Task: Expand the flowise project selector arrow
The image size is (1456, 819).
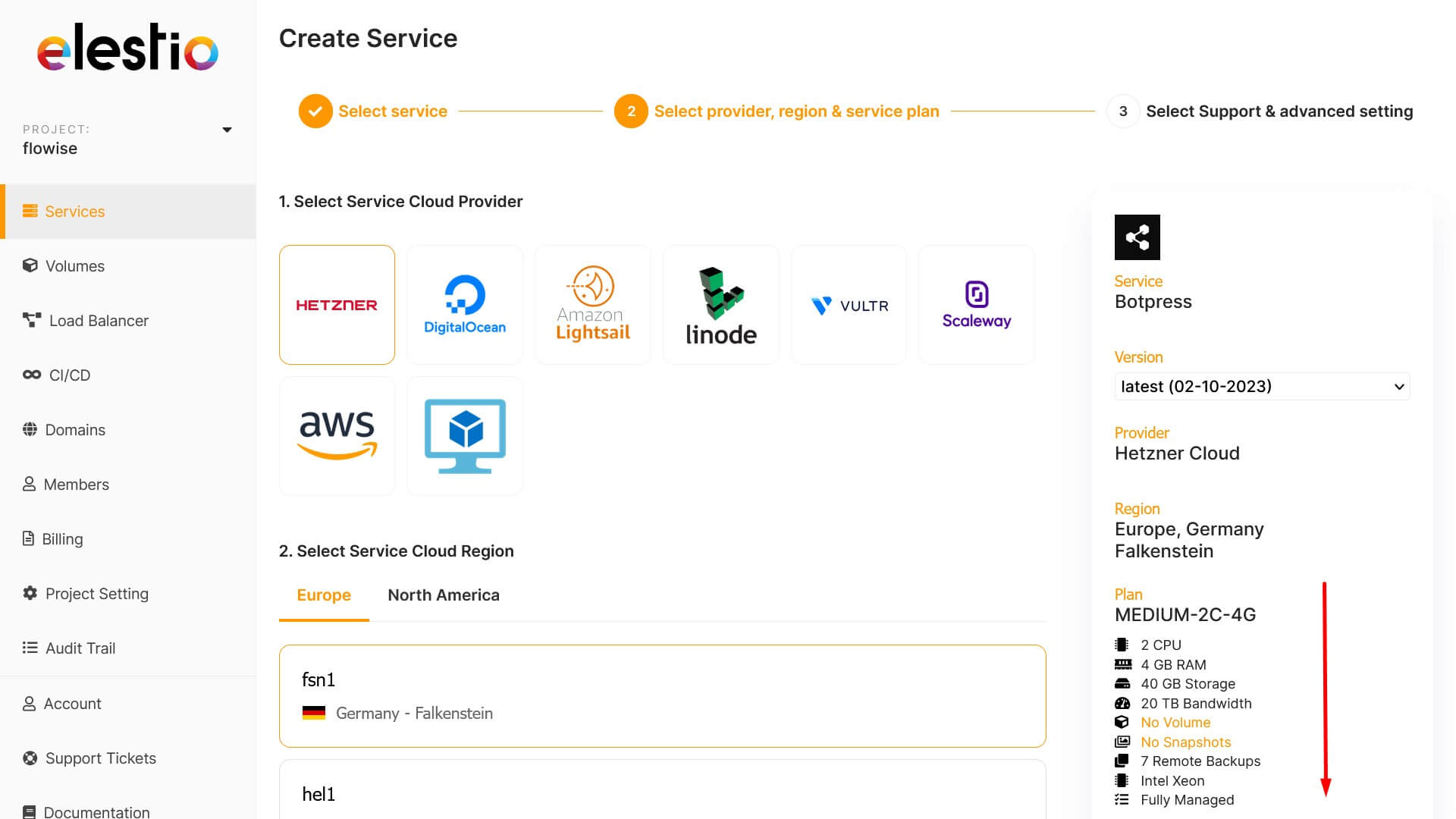Action: coord(227,130)
